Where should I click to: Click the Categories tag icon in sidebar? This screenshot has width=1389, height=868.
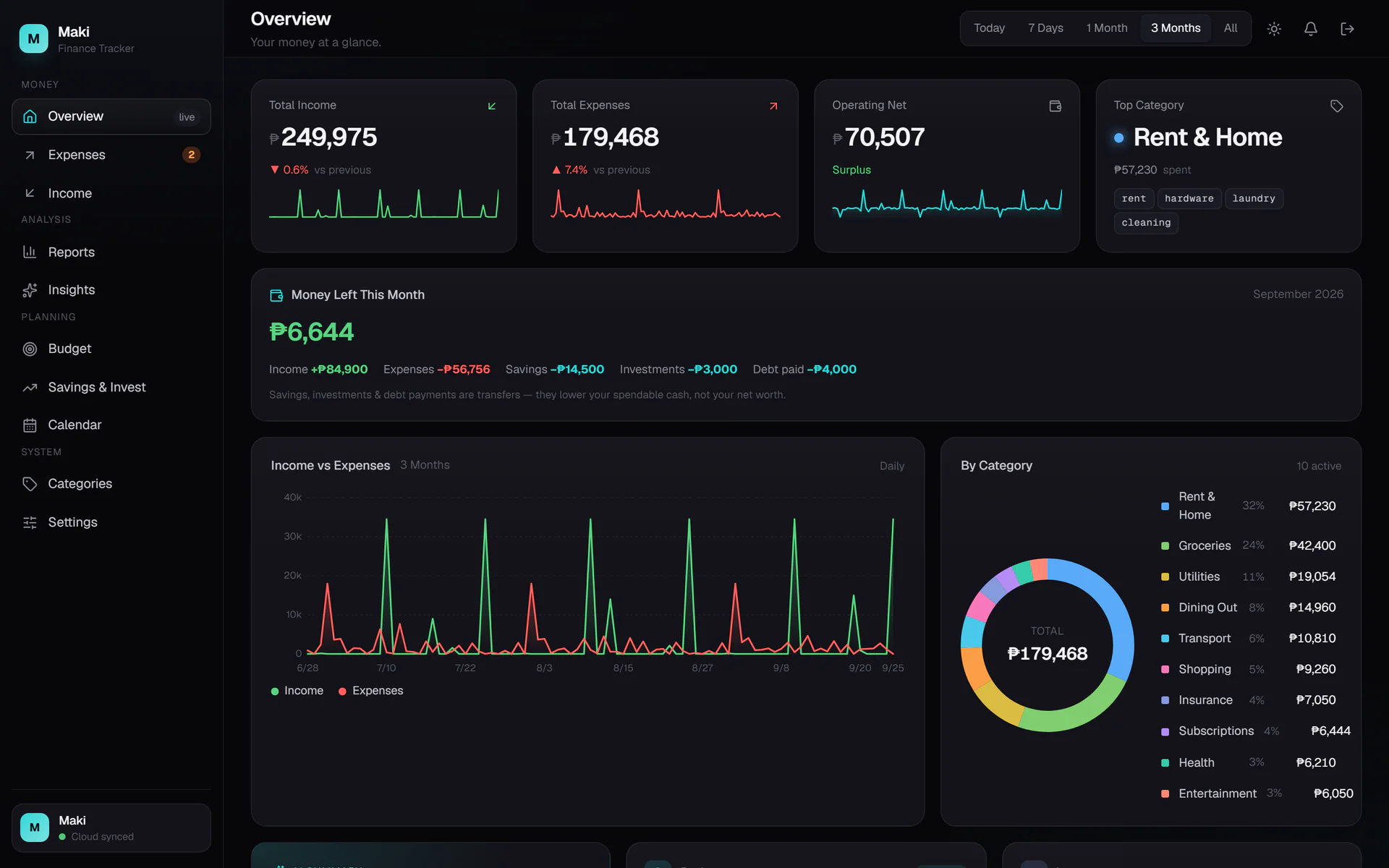click(x=30, y=484)
